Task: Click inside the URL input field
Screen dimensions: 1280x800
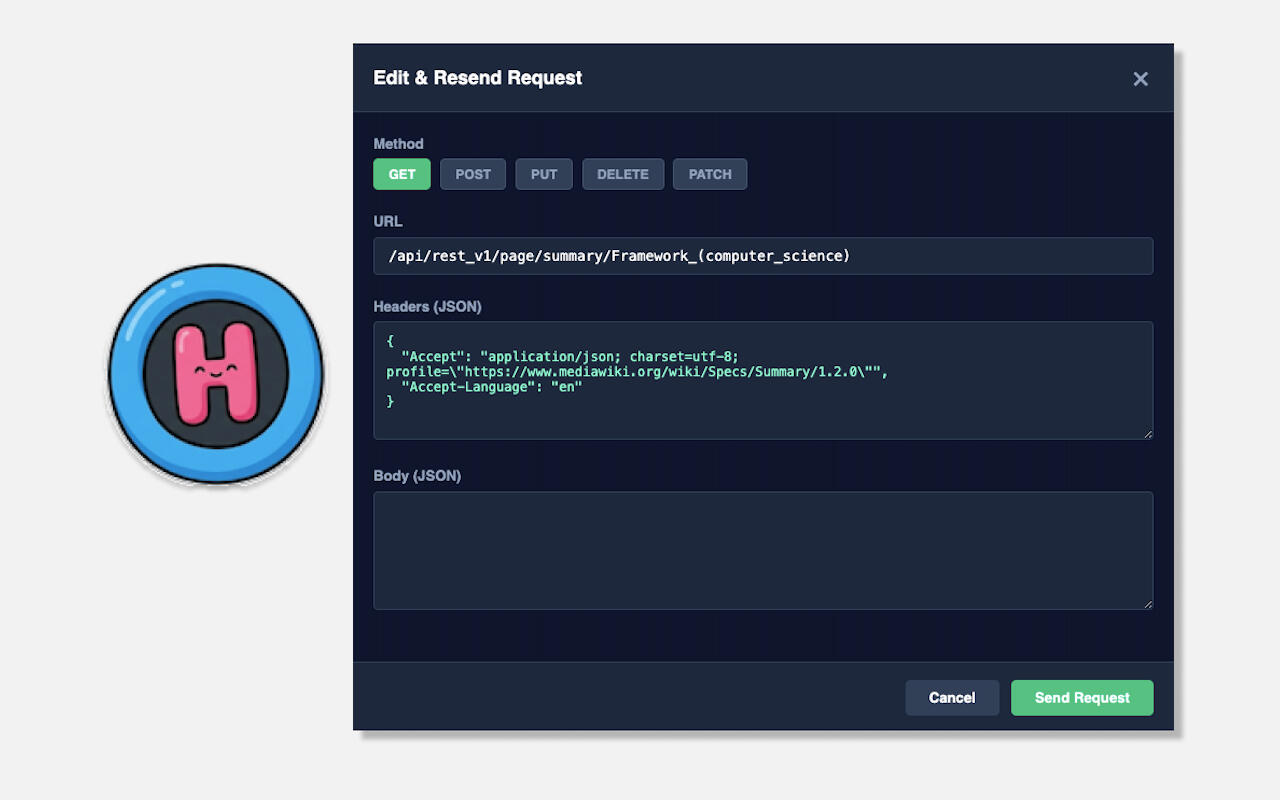Action: coord(763,256)
